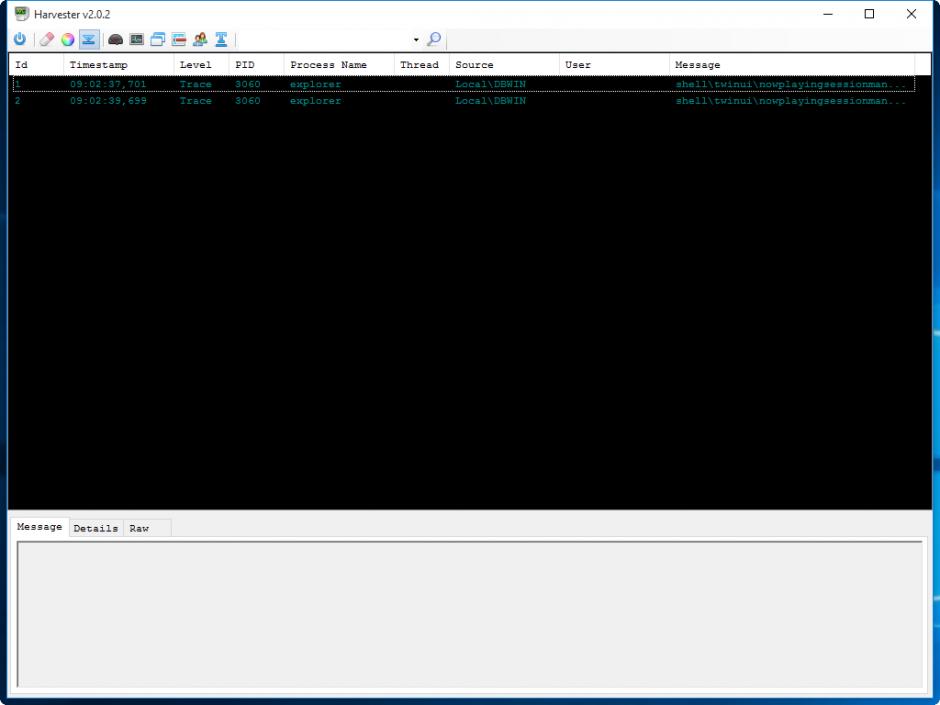Image resolution: width=940 pixels, height=705 pixels.
Task: Sort by the Process Name column header
Action: [x=339, y=65]
